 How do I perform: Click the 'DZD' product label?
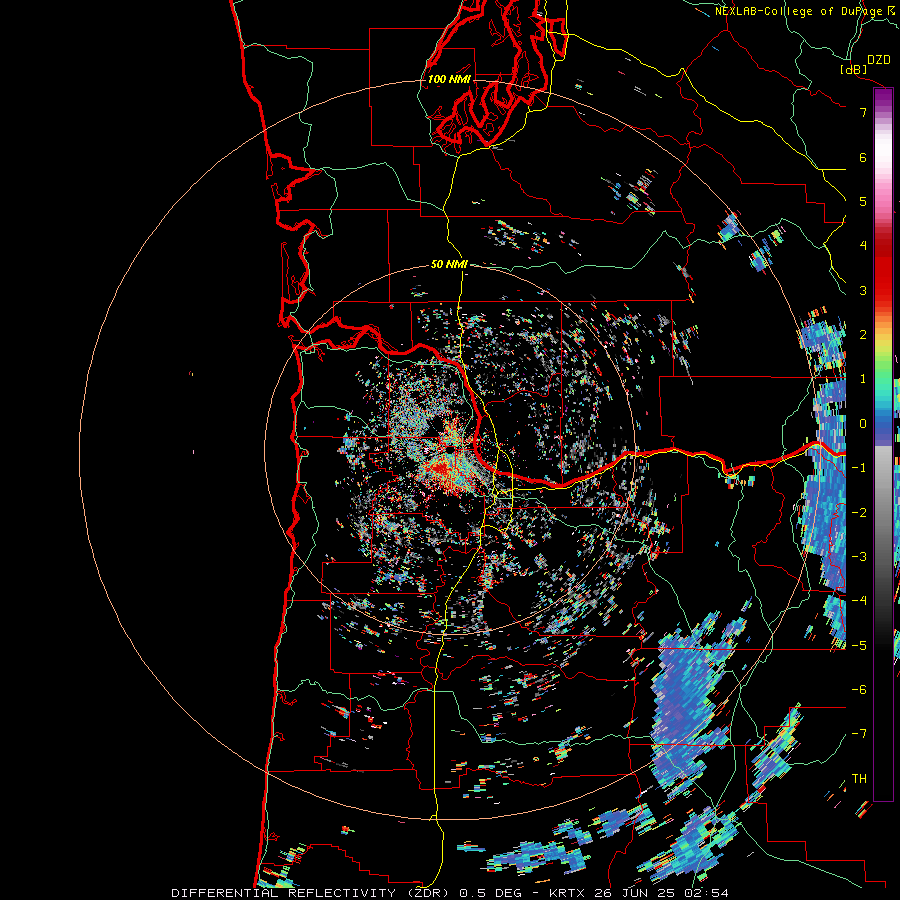(879, 60)
